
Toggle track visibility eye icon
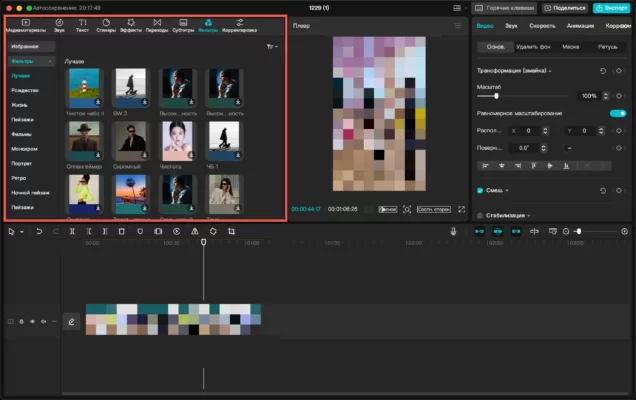[x=32, y=322]
